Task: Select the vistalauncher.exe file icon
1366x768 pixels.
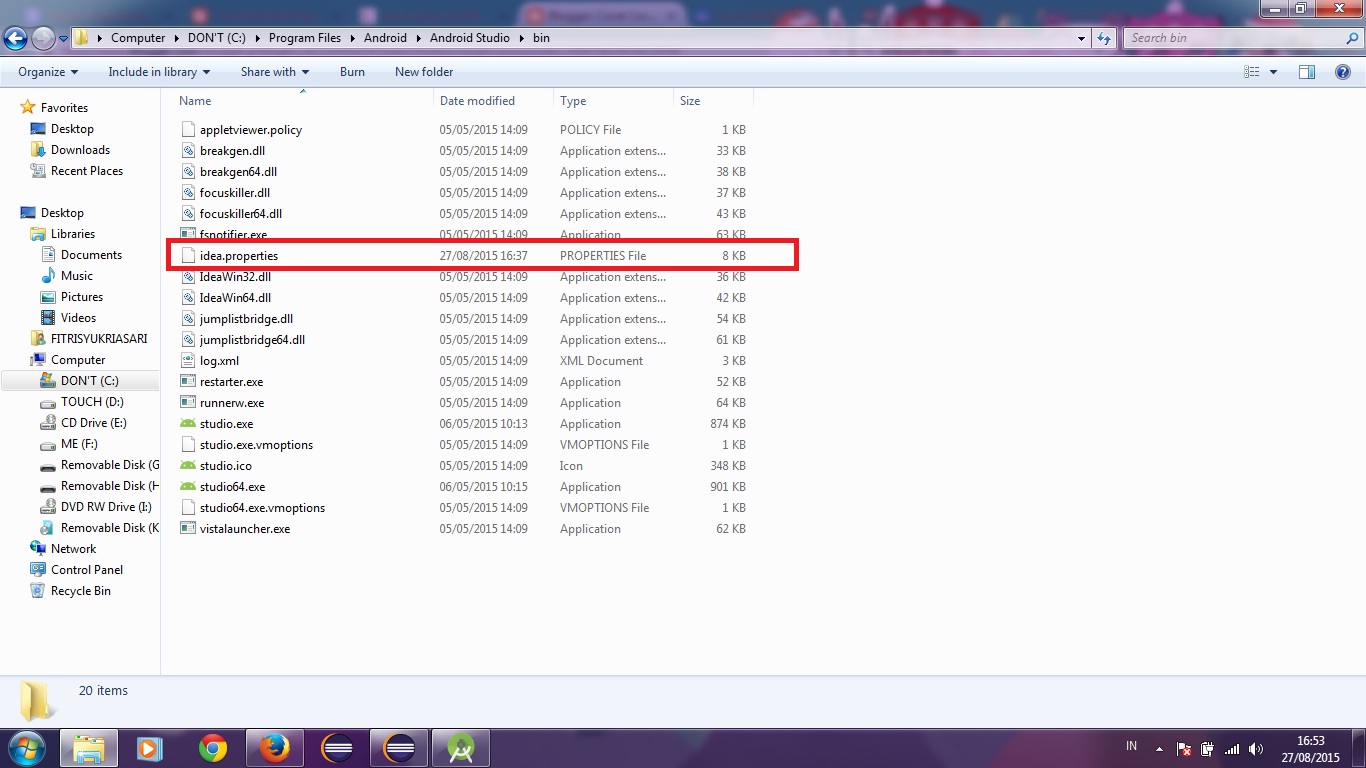Action: (x=188, y=529)
